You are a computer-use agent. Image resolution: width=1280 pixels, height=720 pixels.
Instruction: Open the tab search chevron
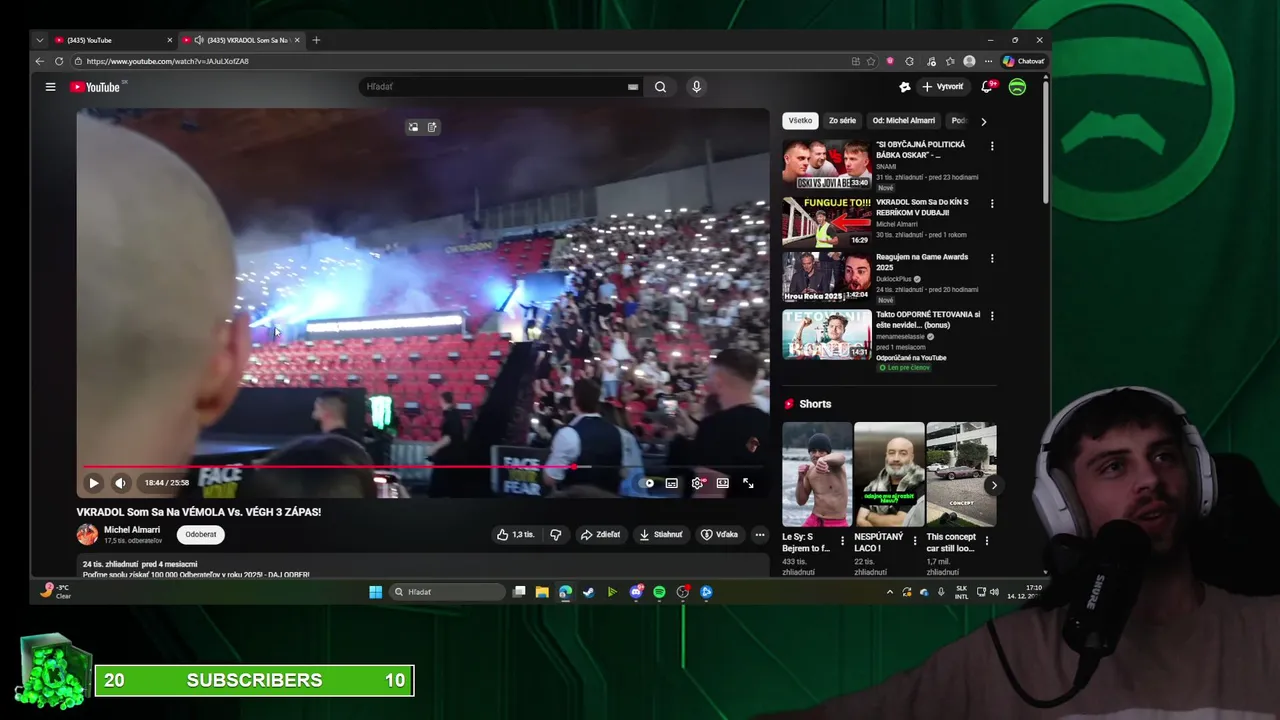39,40
